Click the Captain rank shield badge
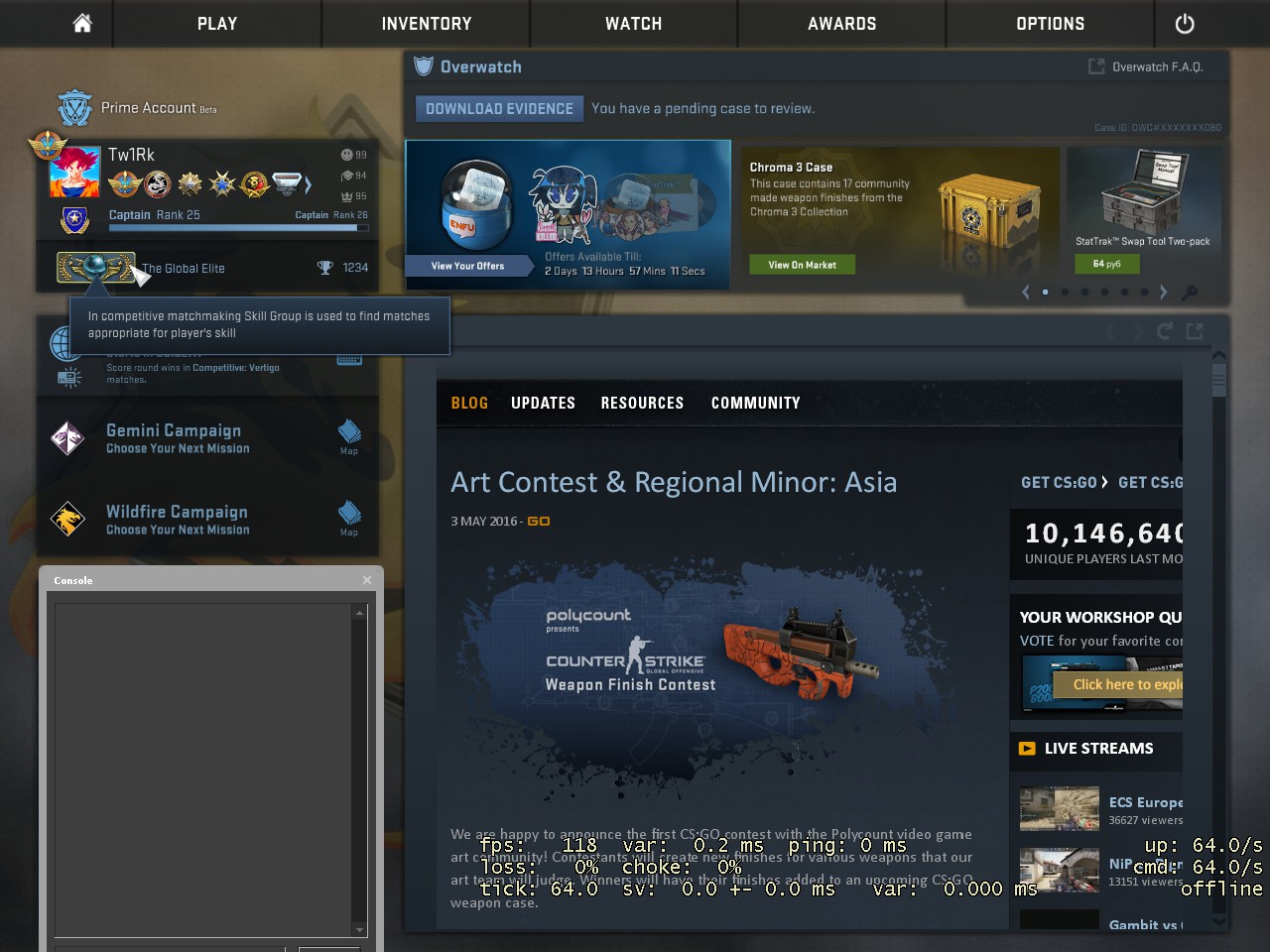 click(x=74, y=220)
